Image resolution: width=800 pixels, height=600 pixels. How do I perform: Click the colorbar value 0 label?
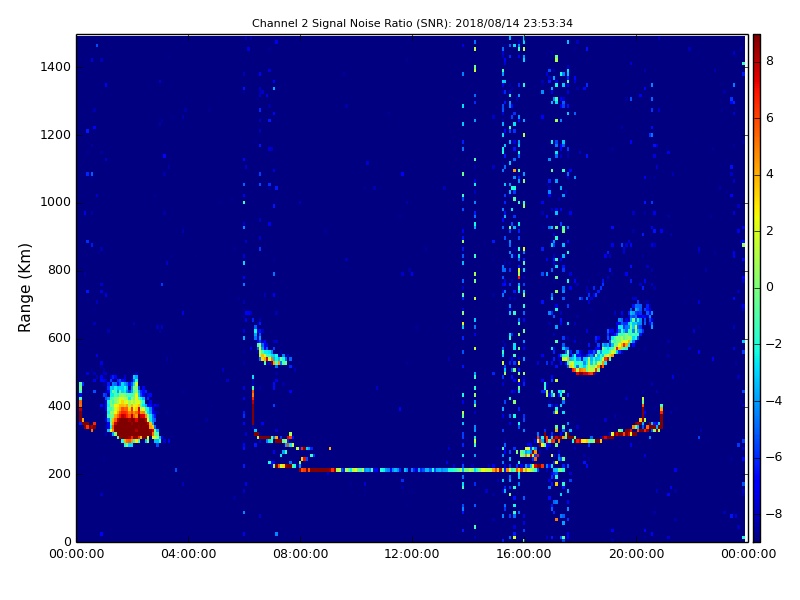pyautogui.click(x=770, y=287)
